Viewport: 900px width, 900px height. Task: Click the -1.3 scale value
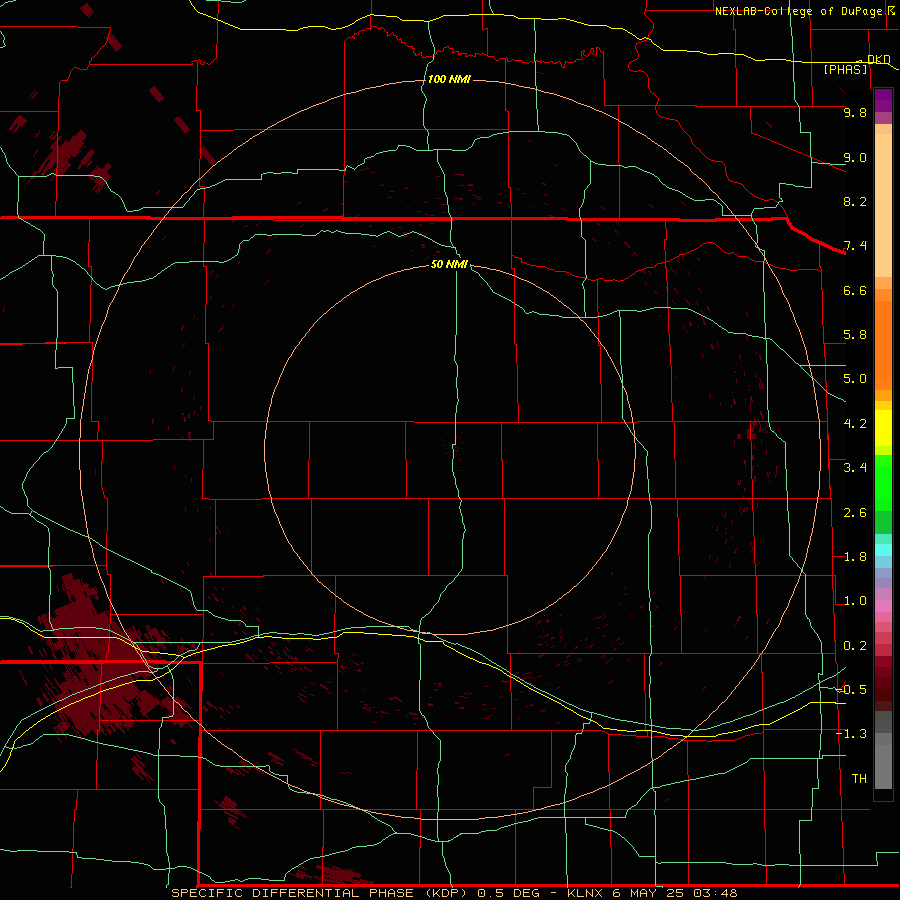point(852,734)
